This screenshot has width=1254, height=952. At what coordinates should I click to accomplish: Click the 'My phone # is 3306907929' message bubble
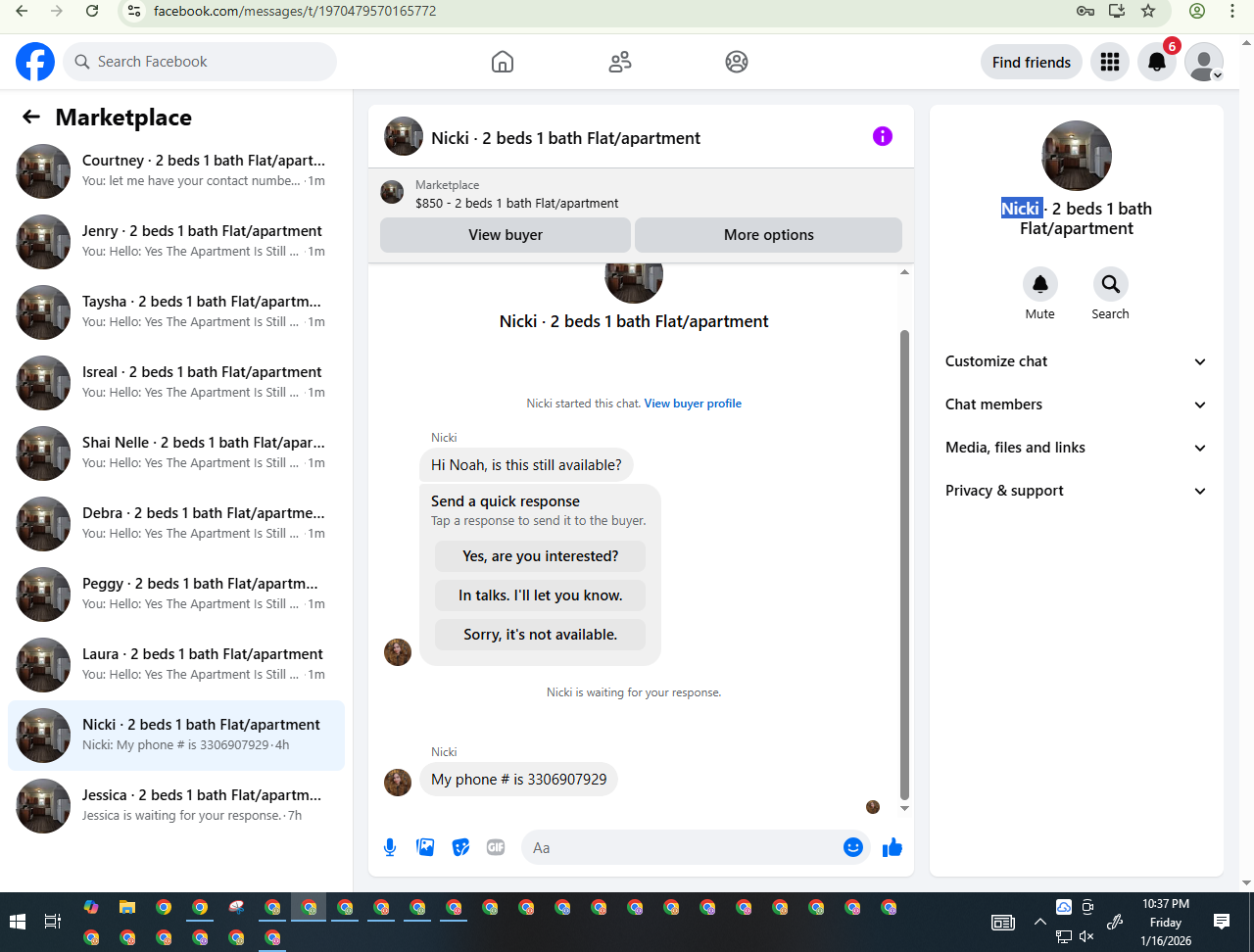519,780
